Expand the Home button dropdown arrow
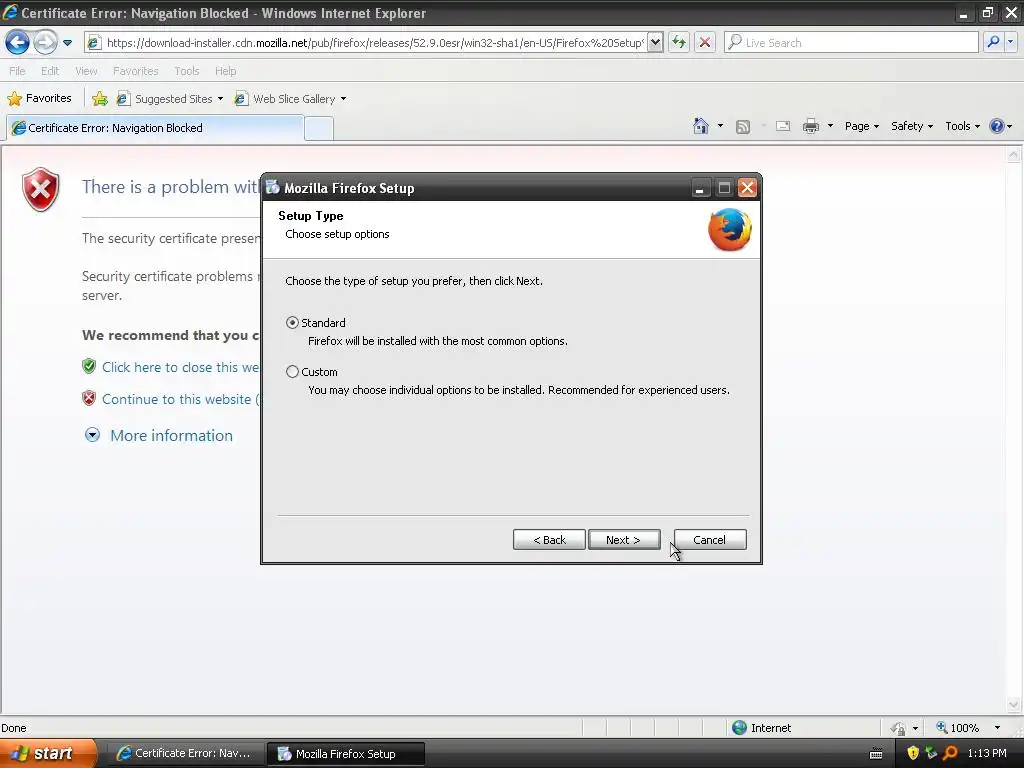Image resolution: width=1024 pixels, height=768 pixels. [x=720, y=126]
